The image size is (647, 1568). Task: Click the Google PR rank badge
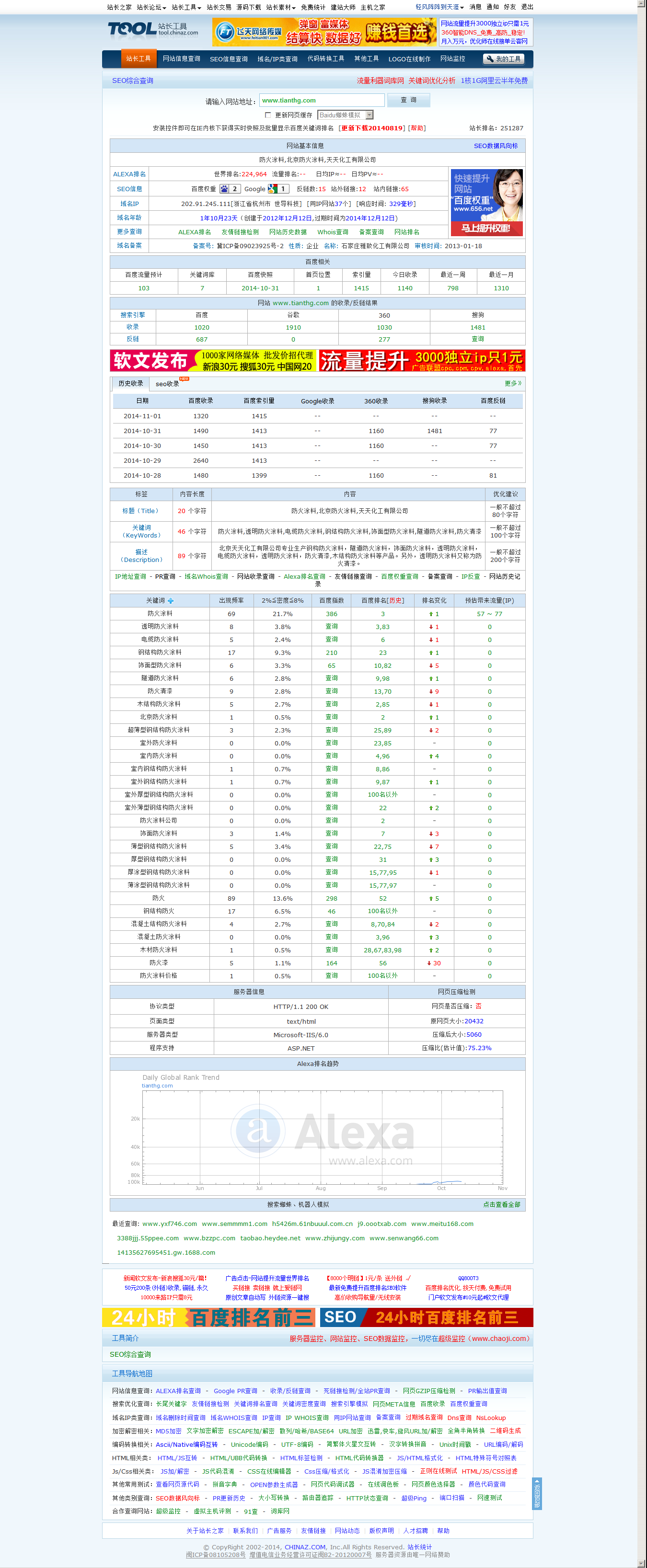pyautogui.click(x=278, y=189)
